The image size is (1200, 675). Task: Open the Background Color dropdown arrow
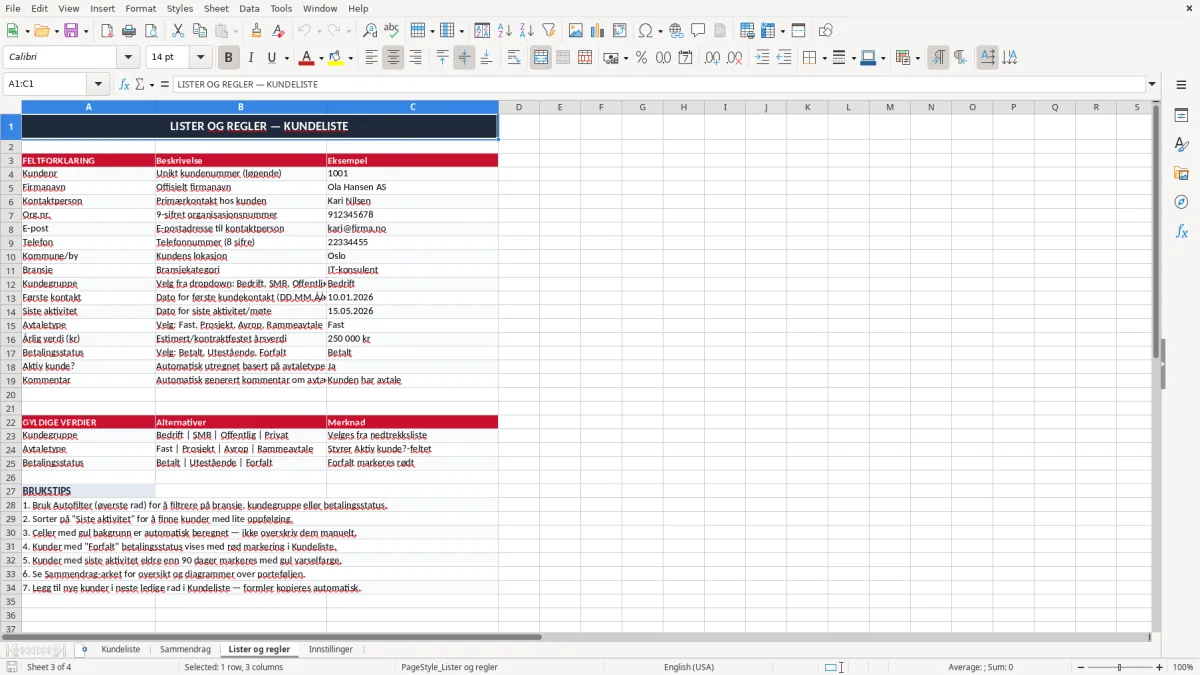point(351,58)
